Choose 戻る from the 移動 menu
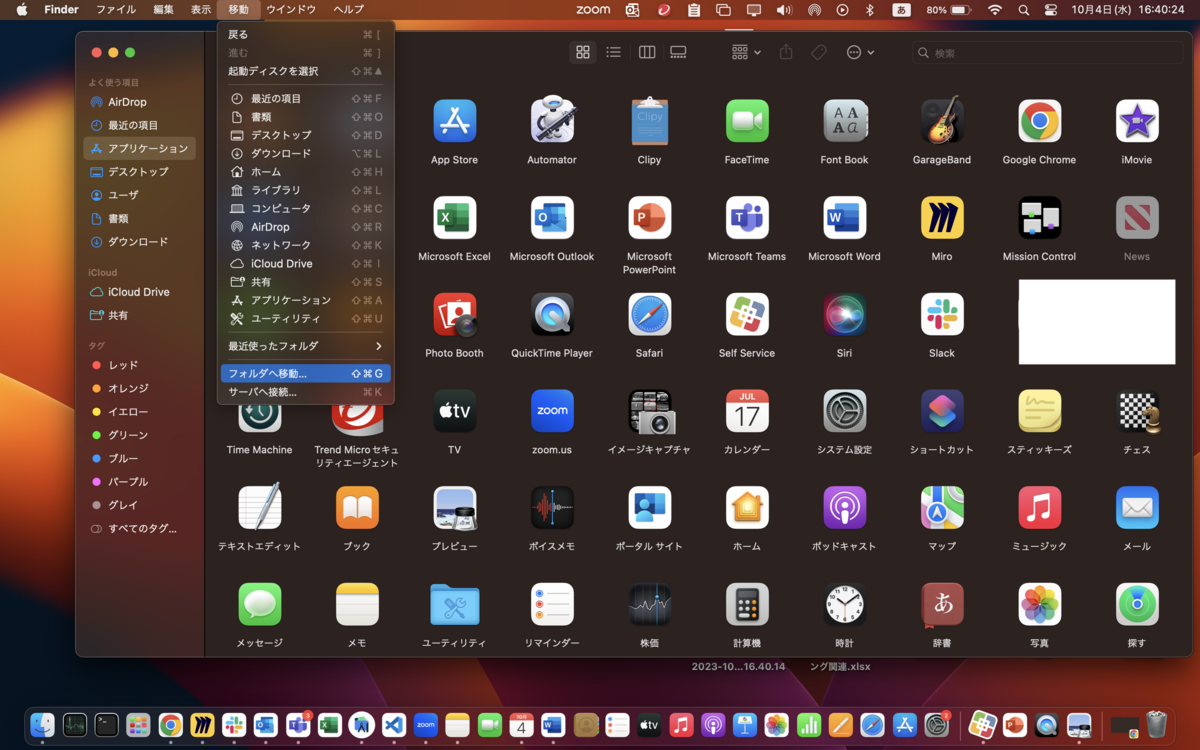 click(x=306, y=34)
